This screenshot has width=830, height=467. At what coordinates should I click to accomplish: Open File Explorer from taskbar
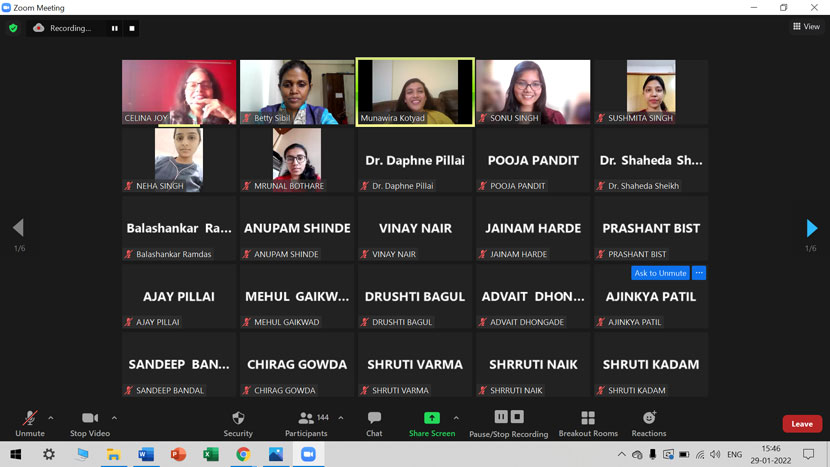coord(113,454)
